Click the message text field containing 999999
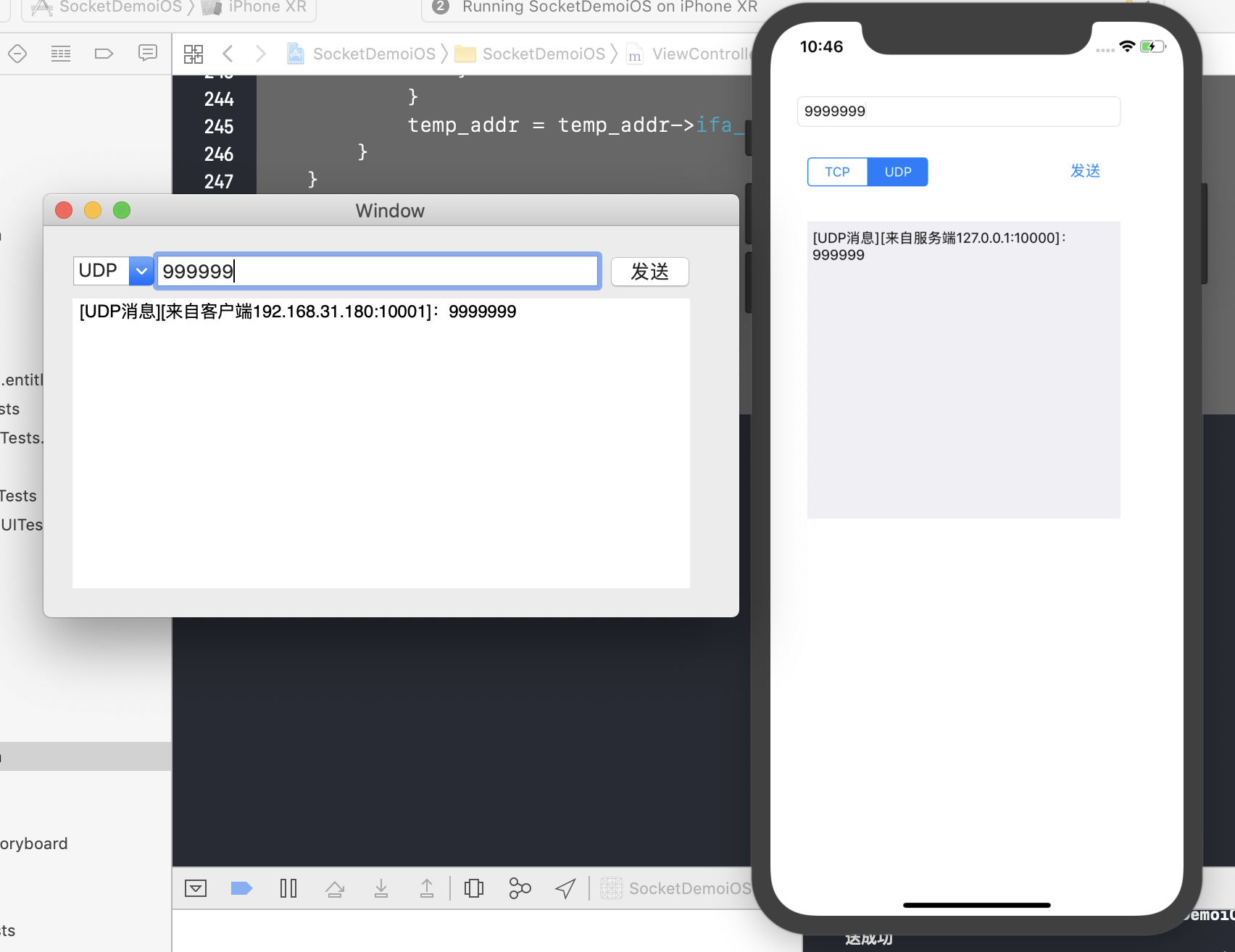This screenshot has width=1235, height=952. [378, 271]
